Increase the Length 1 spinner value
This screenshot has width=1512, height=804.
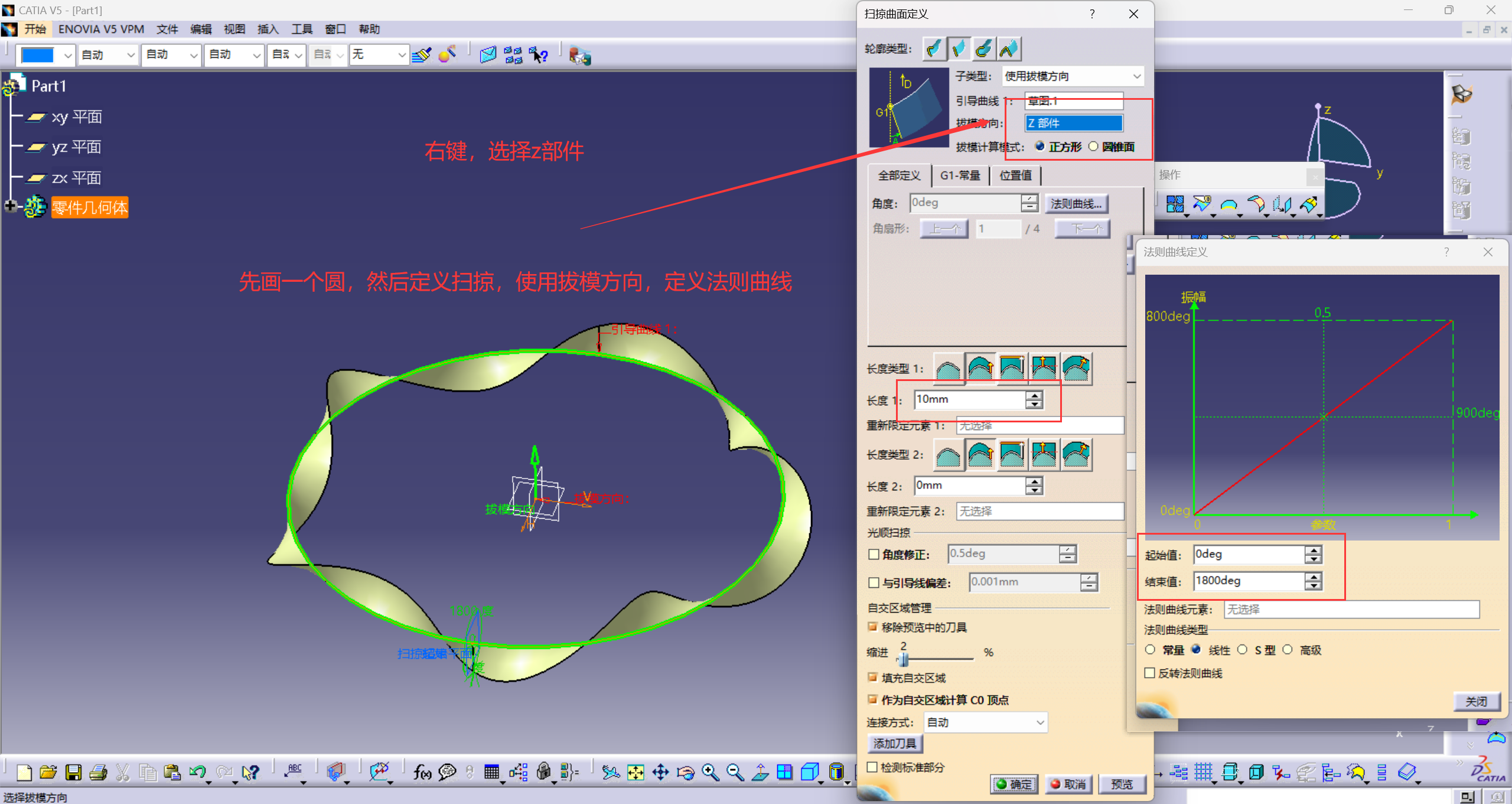1034,395
